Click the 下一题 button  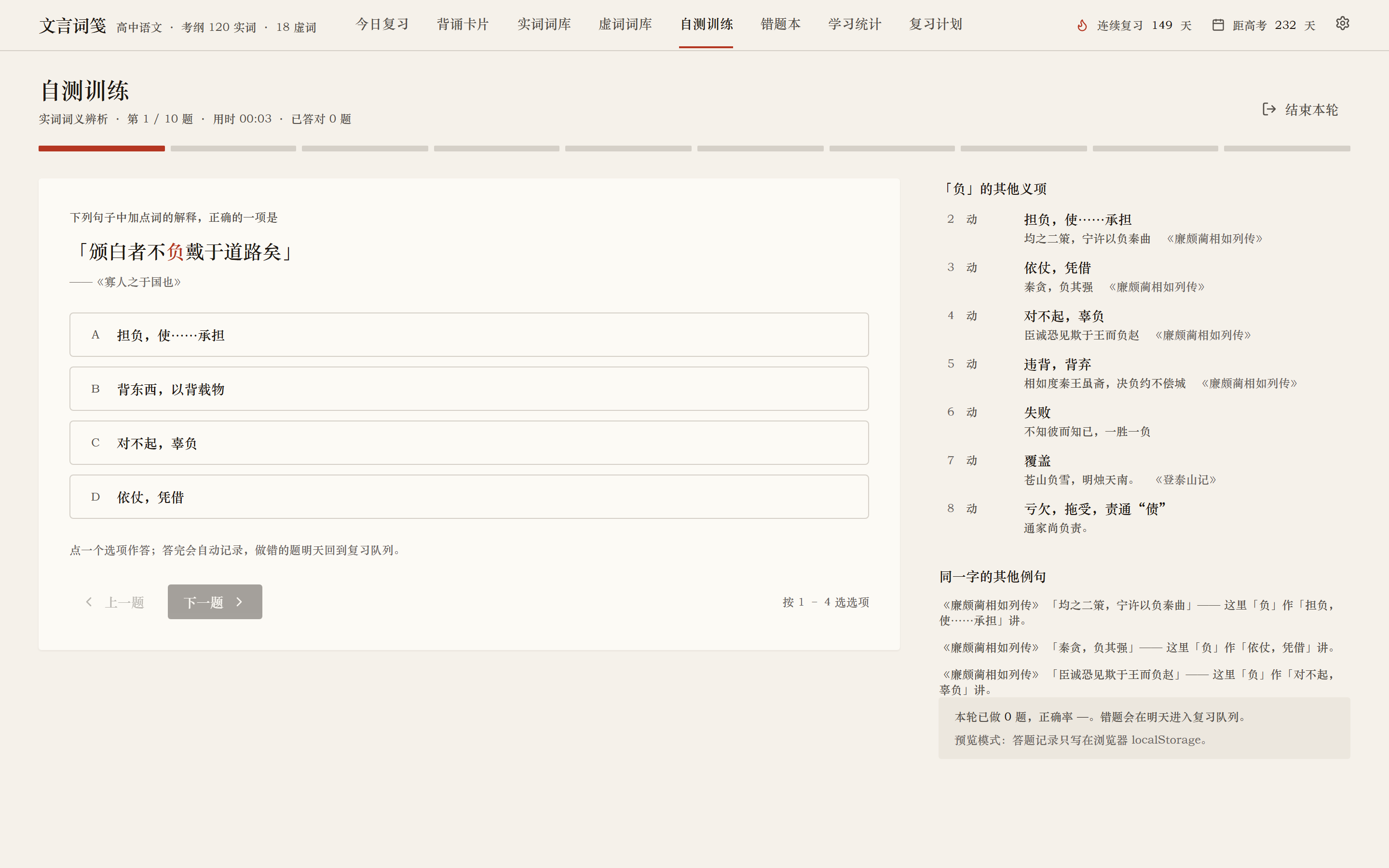point(215,602)
